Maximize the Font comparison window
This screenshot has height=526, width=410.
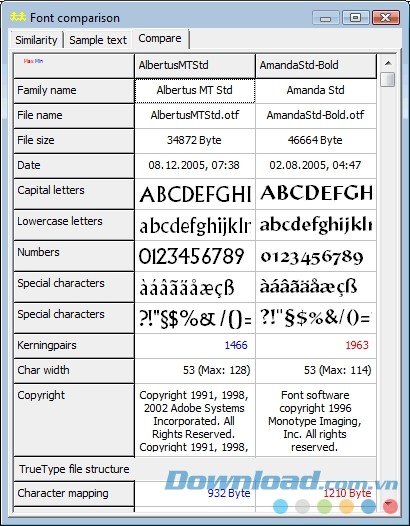[355, 17]
